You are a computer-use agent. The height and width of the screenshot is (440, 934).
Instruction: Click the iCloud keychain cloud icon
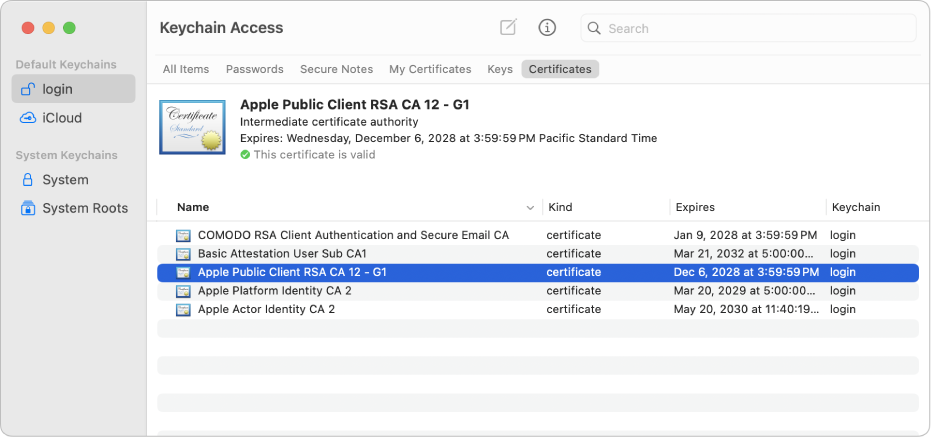coord(28,118)
